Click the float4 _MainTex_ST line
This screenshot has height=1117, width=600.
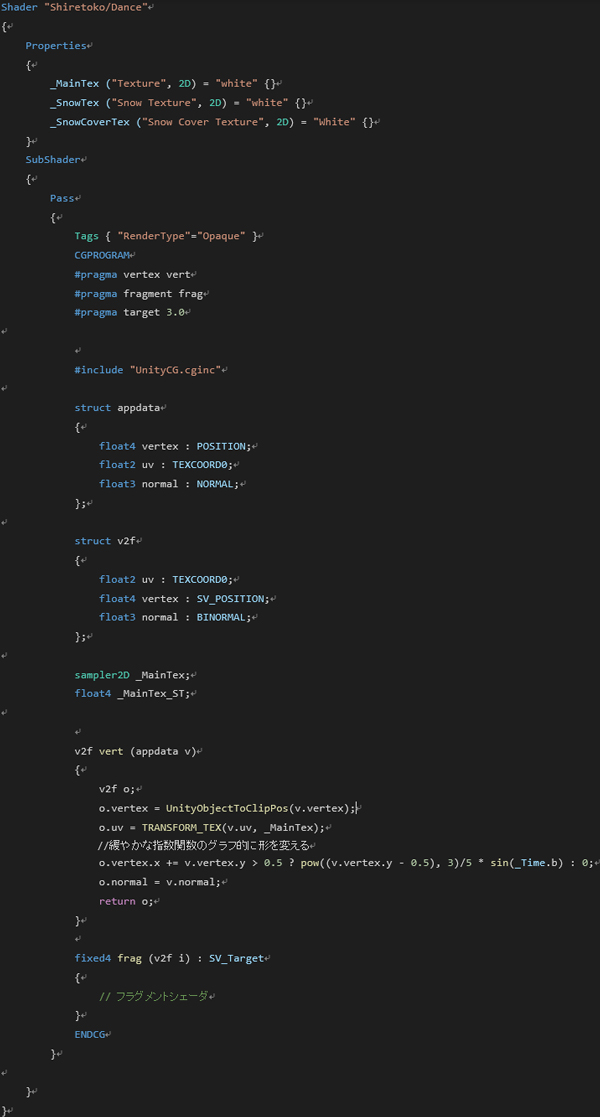(133, 693)
